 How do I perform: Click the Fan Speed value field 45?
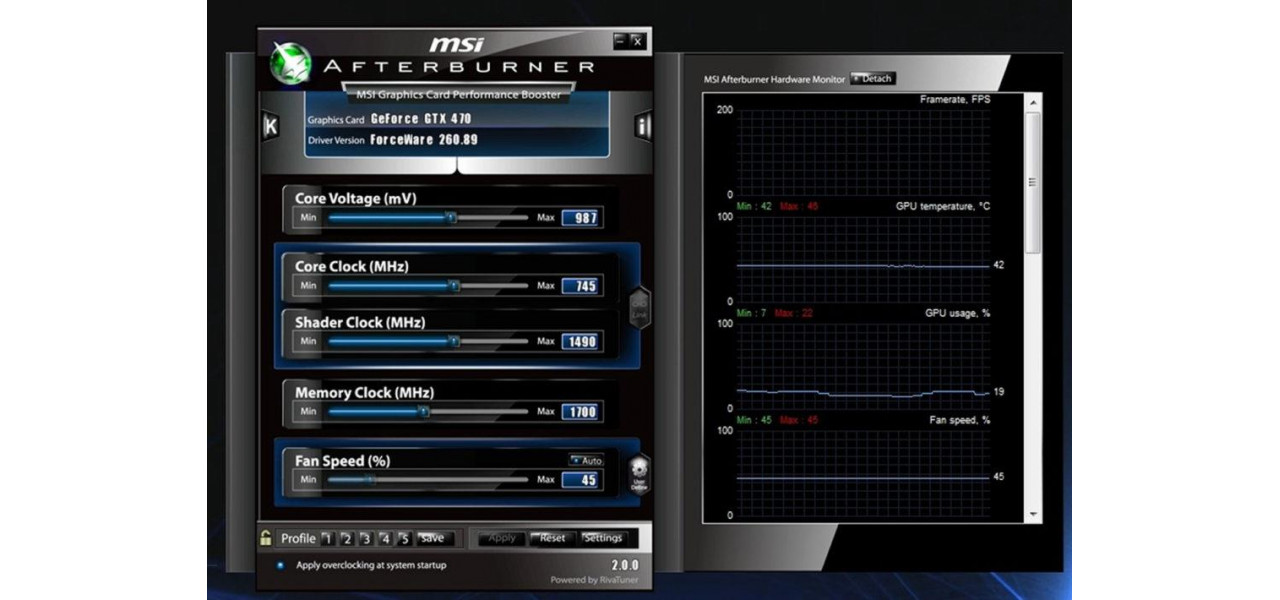(x=580, y=481)
